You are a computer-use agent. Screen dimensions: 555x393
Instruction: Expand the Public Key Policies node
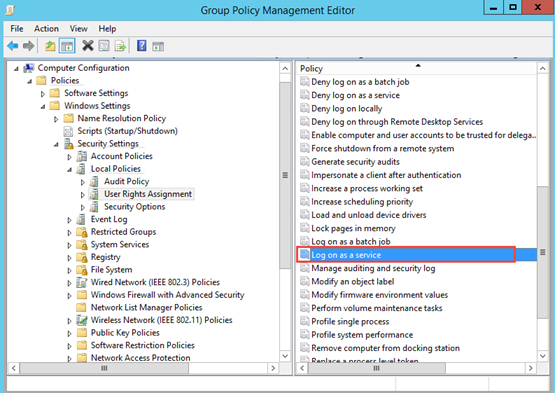(69, 333)
